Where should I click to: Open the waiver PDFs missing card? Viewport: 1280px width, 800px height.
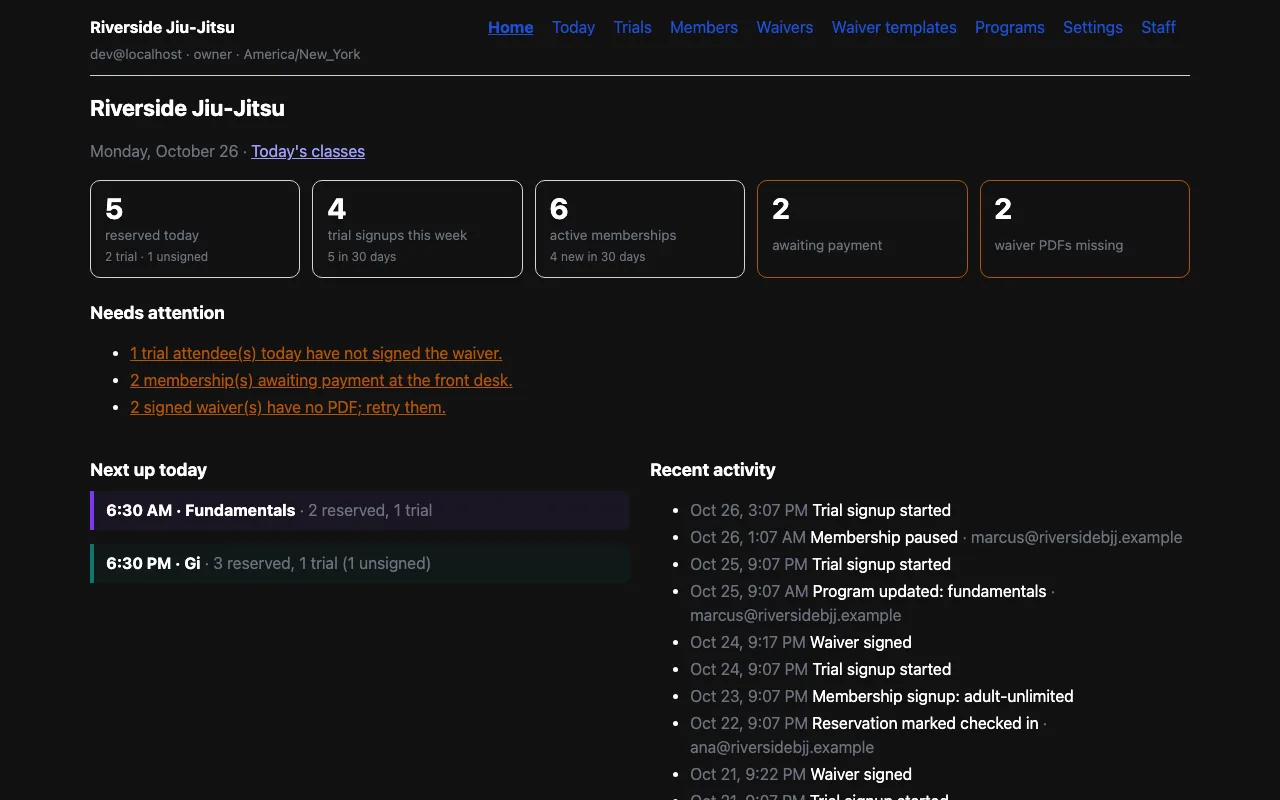(x=1085, y=229)
